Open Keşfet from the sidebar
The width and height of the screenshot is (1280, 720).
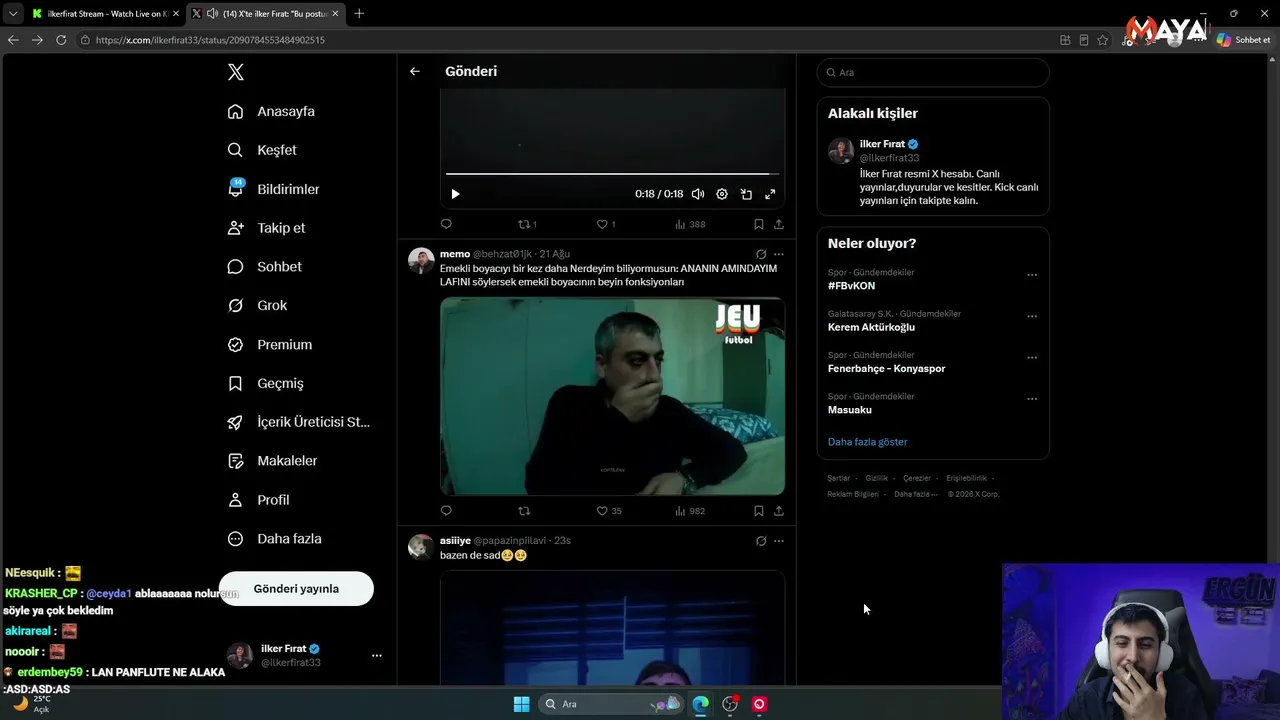pyautogui.click(x=262, y=150)
